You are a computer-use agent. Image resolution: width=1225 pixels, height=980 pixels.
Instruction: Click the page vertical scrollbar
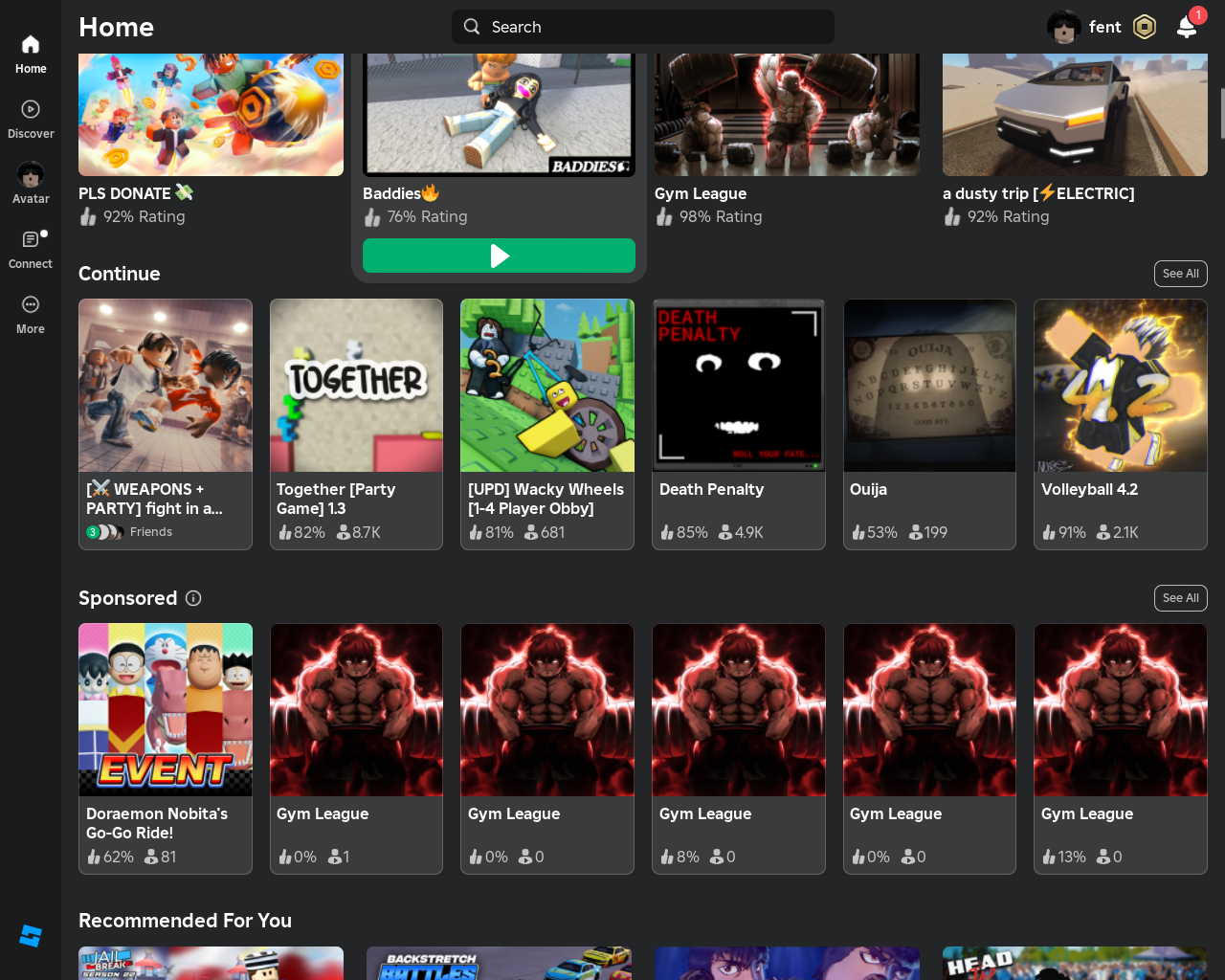click(x=1222, y=114)
